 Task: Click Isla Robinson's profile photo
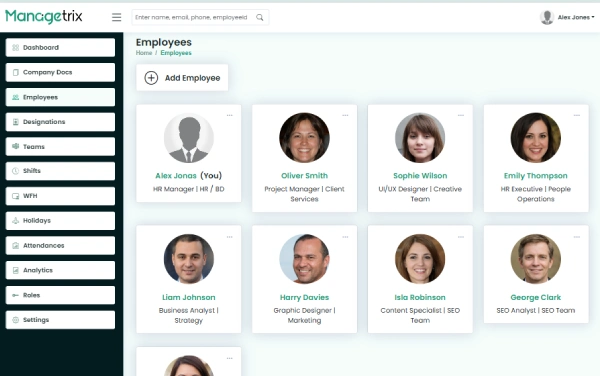pyautogui.click(x=420, y=259)
